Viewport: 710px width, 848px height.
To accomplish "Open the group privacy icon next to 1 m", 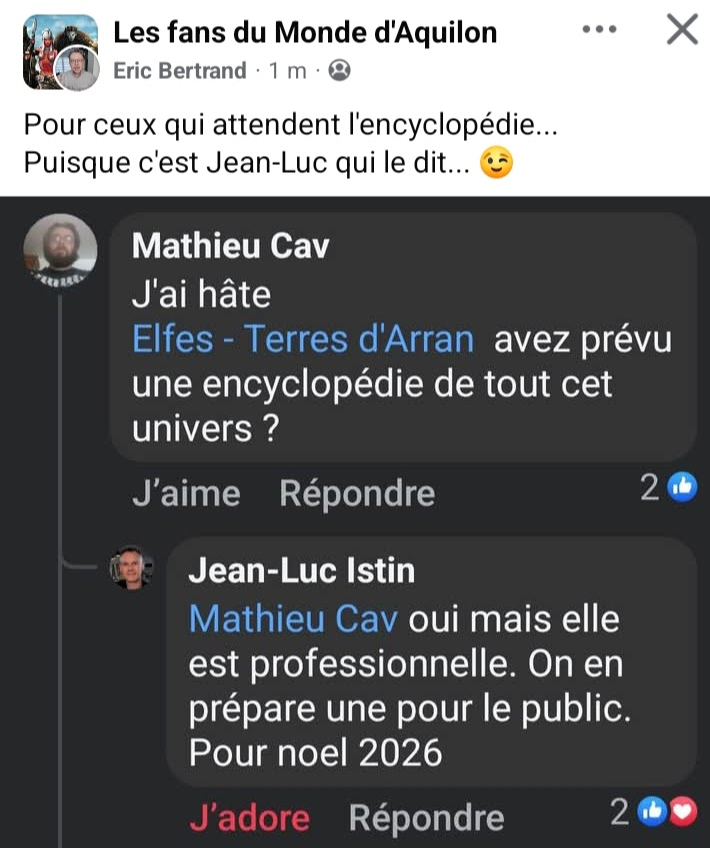I will point(340,70).
